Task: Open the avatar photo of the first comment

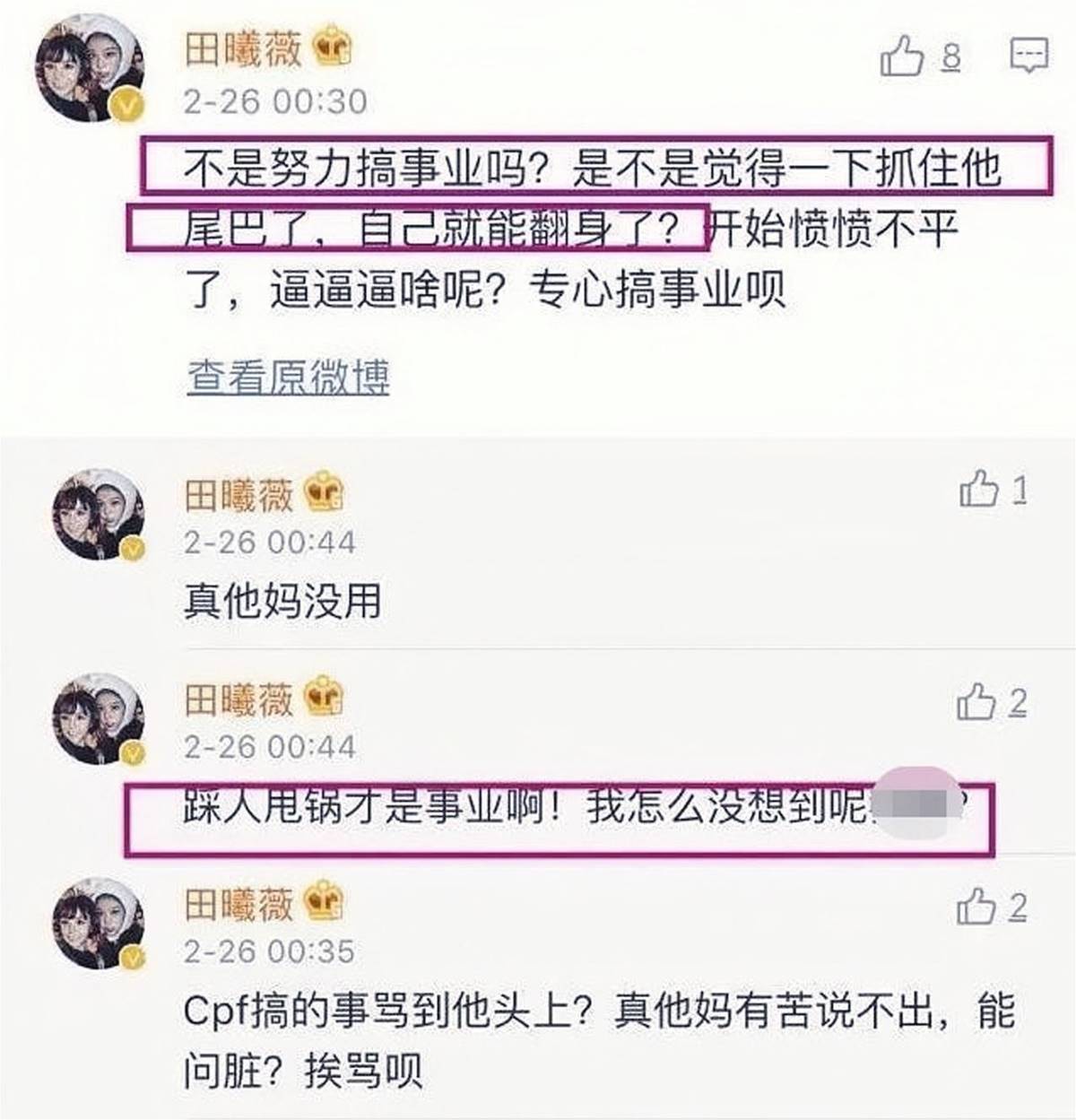Action: (89, 68)
